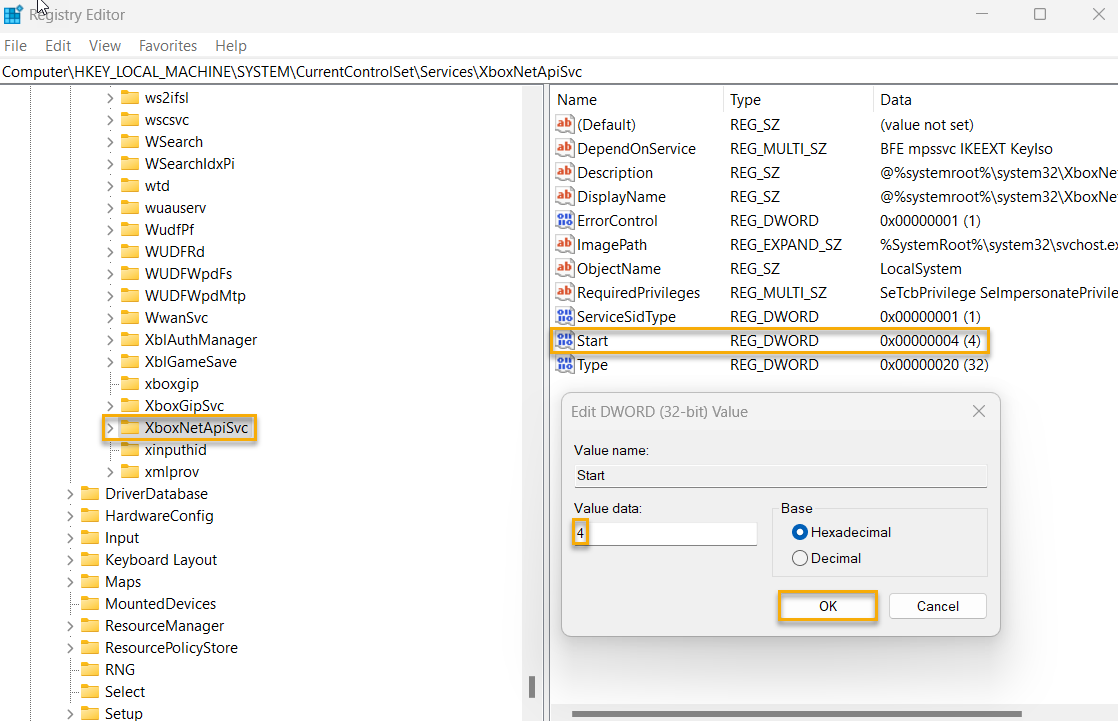Click the DWORD icon next to ErrorControl
1118x721 pixels.
tap(566, 220)
